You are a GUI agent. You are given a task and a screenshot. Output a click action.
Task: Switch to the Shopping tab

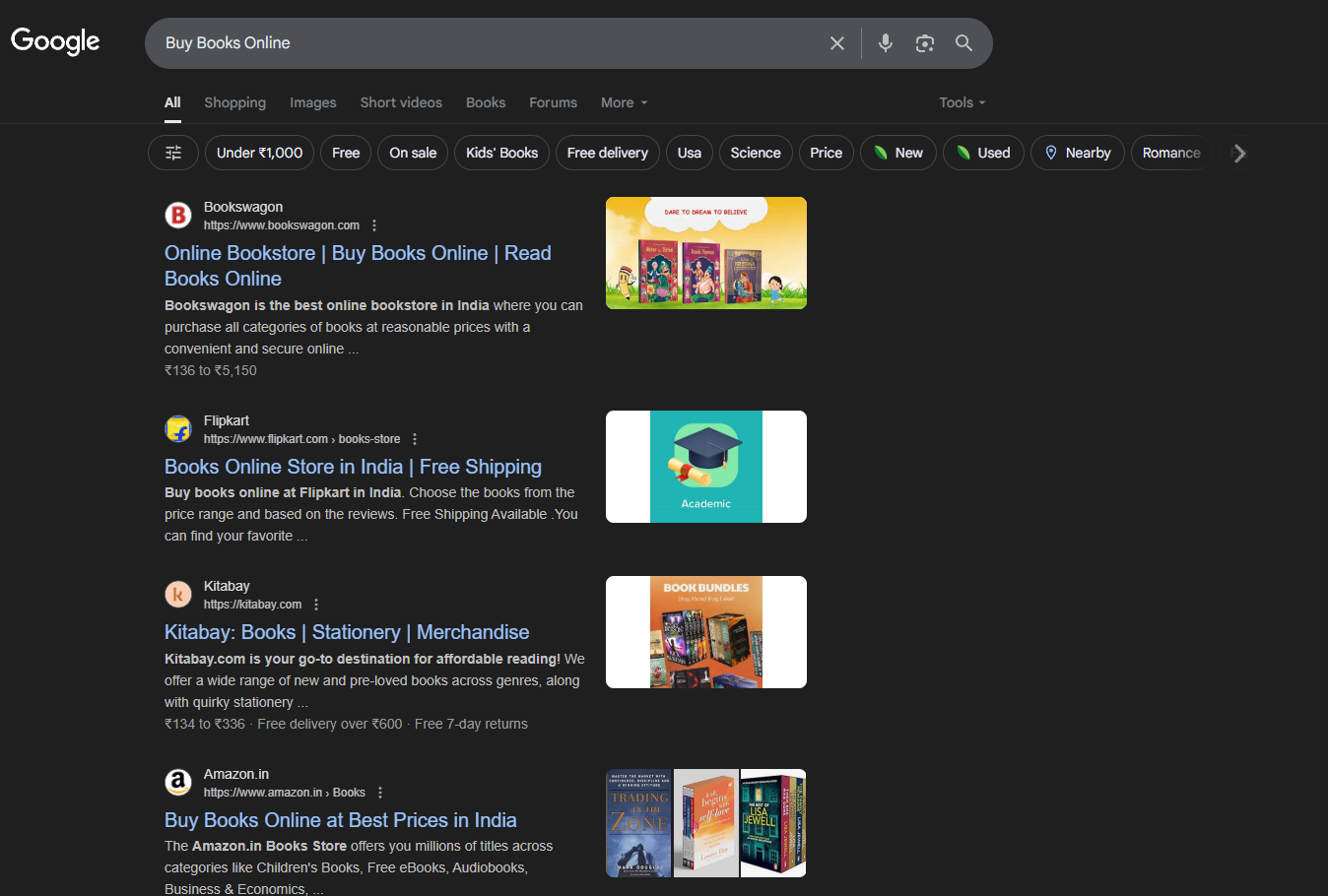pos(235,102)
